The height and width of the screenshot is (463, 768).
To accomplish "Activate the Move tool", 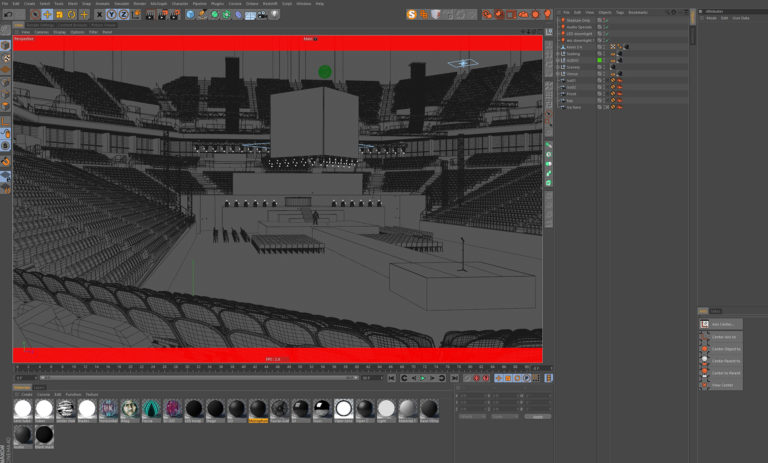I will pos(47,15).
